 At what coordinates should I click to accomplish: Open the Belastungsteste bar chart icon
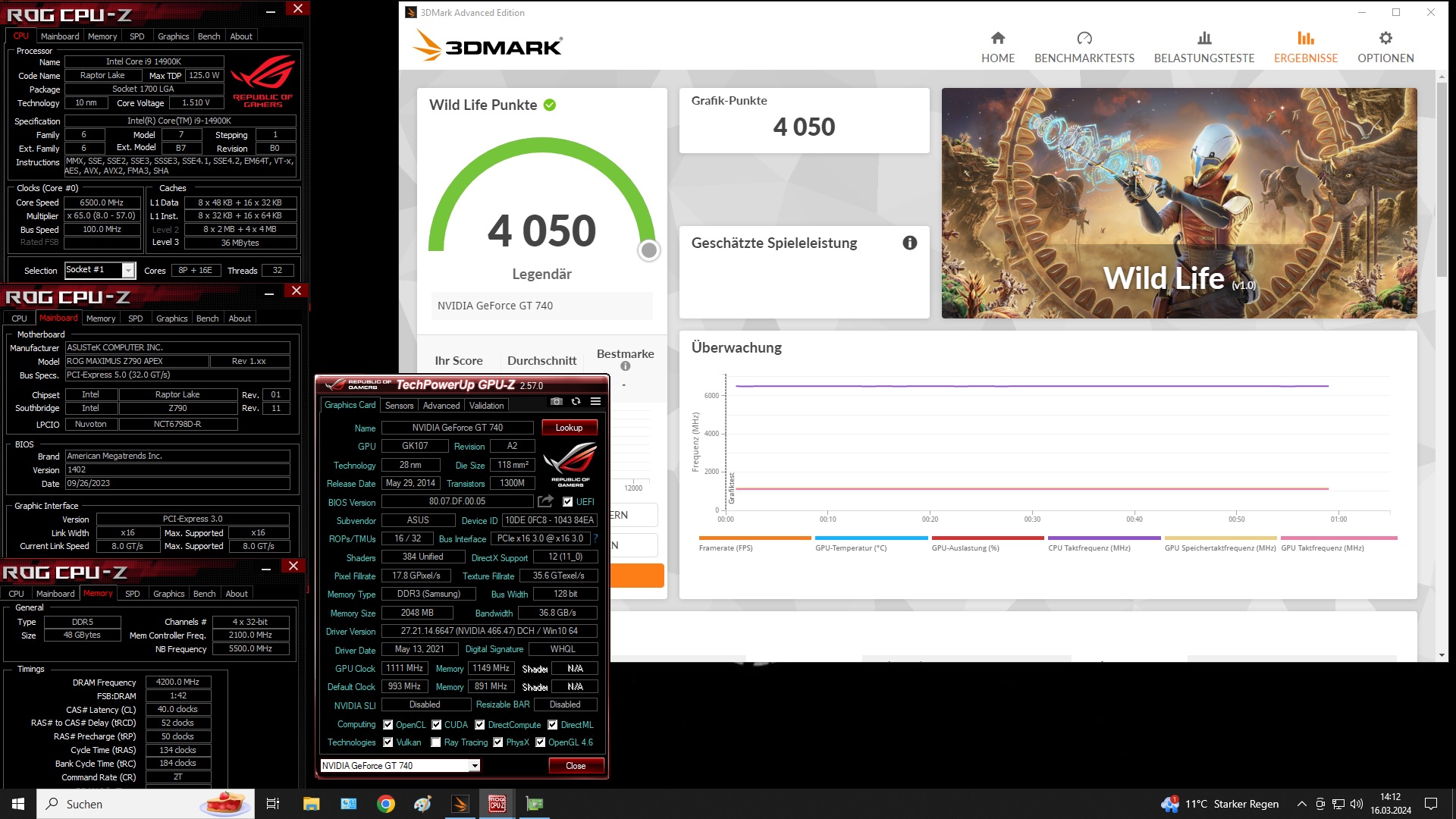coord(1204,38)
